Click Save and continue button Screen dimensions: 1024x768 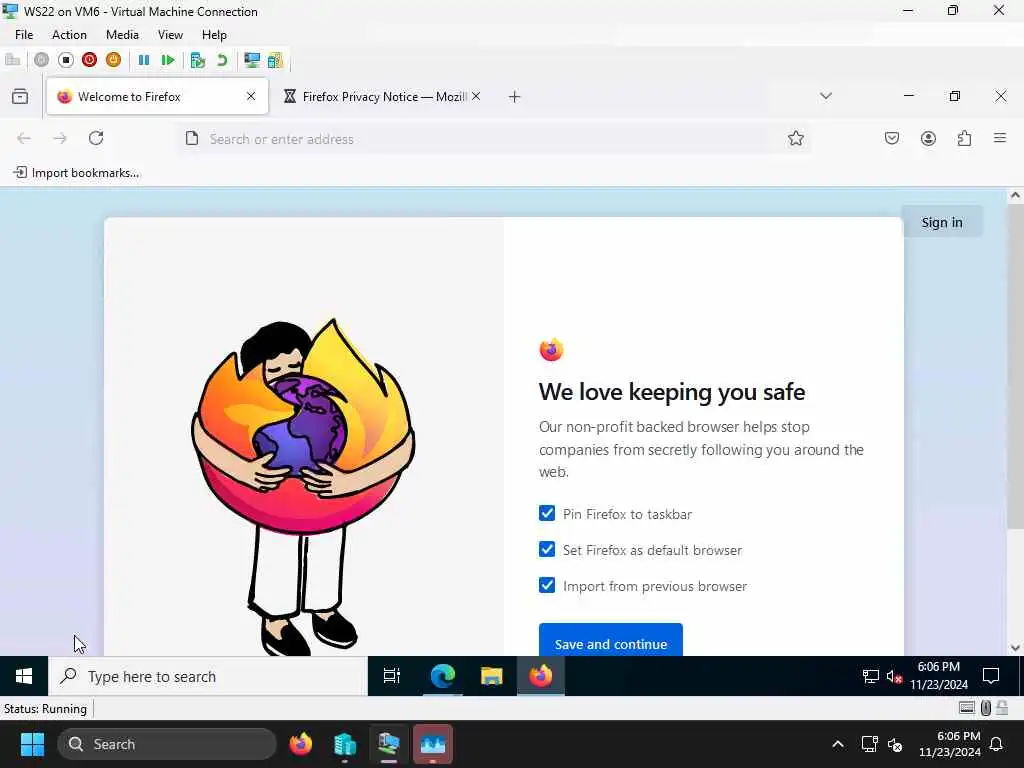611,641
